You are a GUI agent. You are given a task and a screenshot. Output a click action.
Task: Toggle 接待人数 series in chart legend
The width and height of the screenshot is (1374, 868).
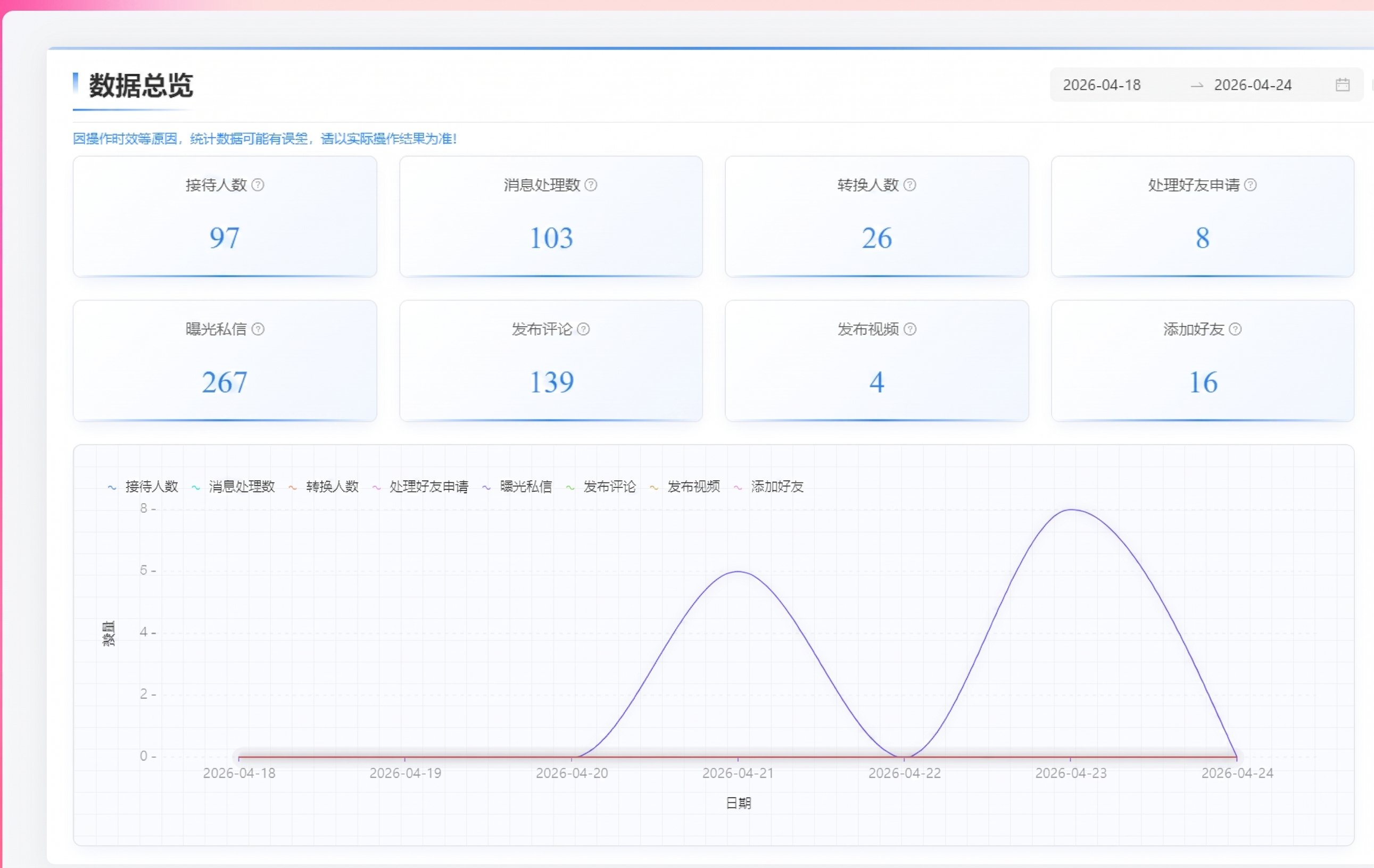[x=143, y=487]
